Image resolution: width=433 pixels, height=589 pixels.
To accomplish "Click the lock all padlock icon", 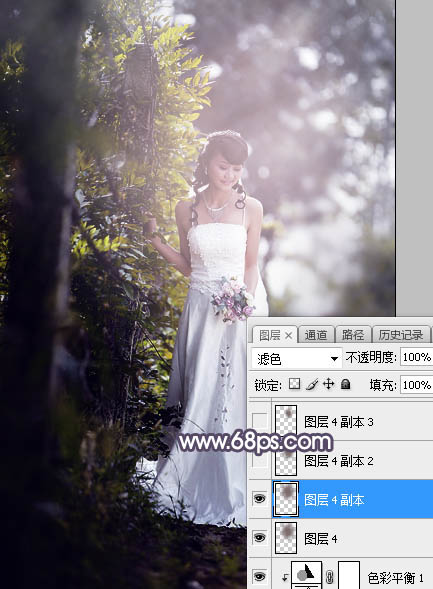I will click(345, 384).
